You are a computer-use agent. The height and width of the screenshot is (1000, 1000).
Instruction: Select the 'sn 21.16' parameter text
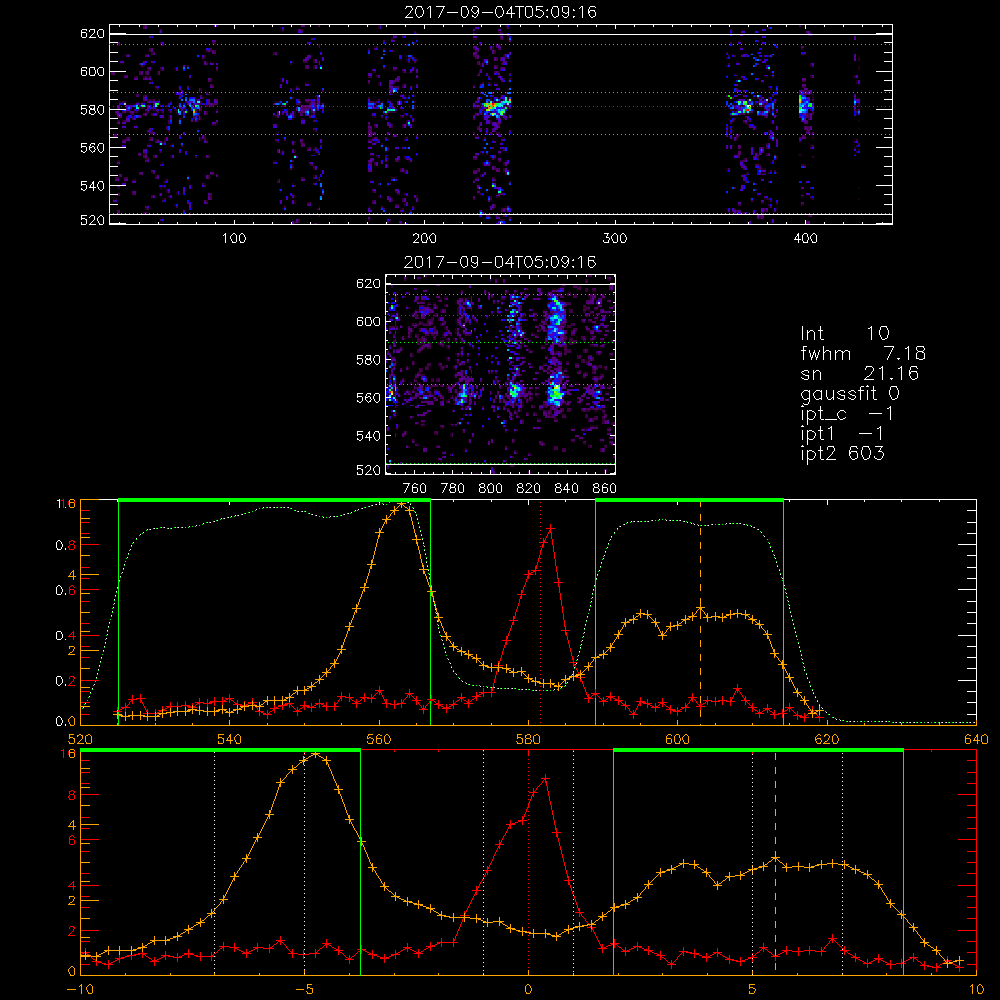pyautogui.click(x=860, y=374)
